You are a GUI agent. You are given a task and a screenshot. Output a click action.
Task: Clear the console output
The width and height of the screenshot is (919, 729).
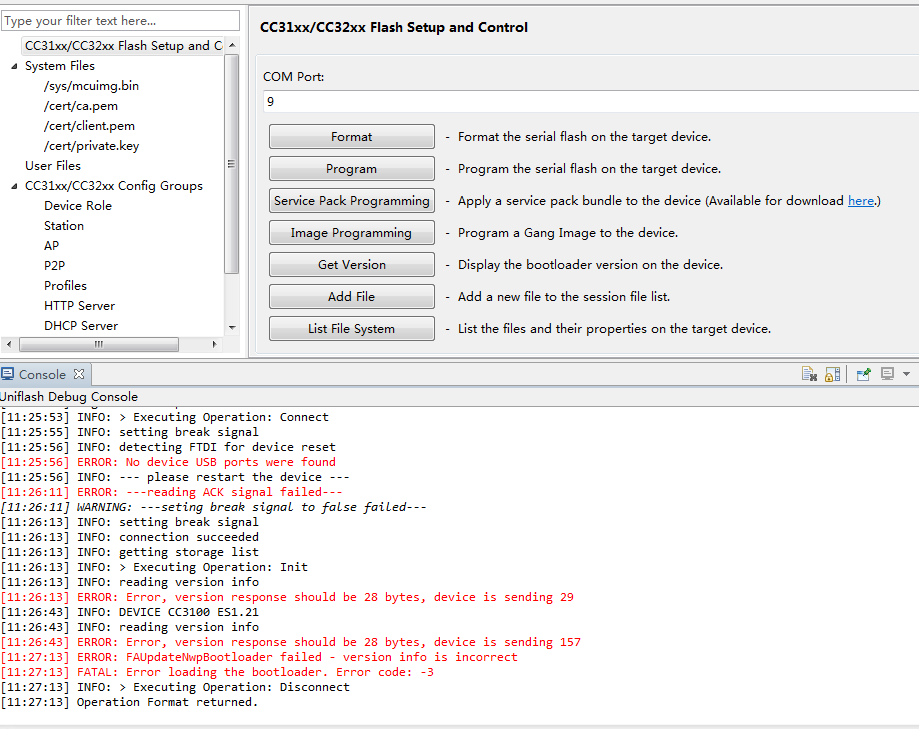click(x=809, y=374)
